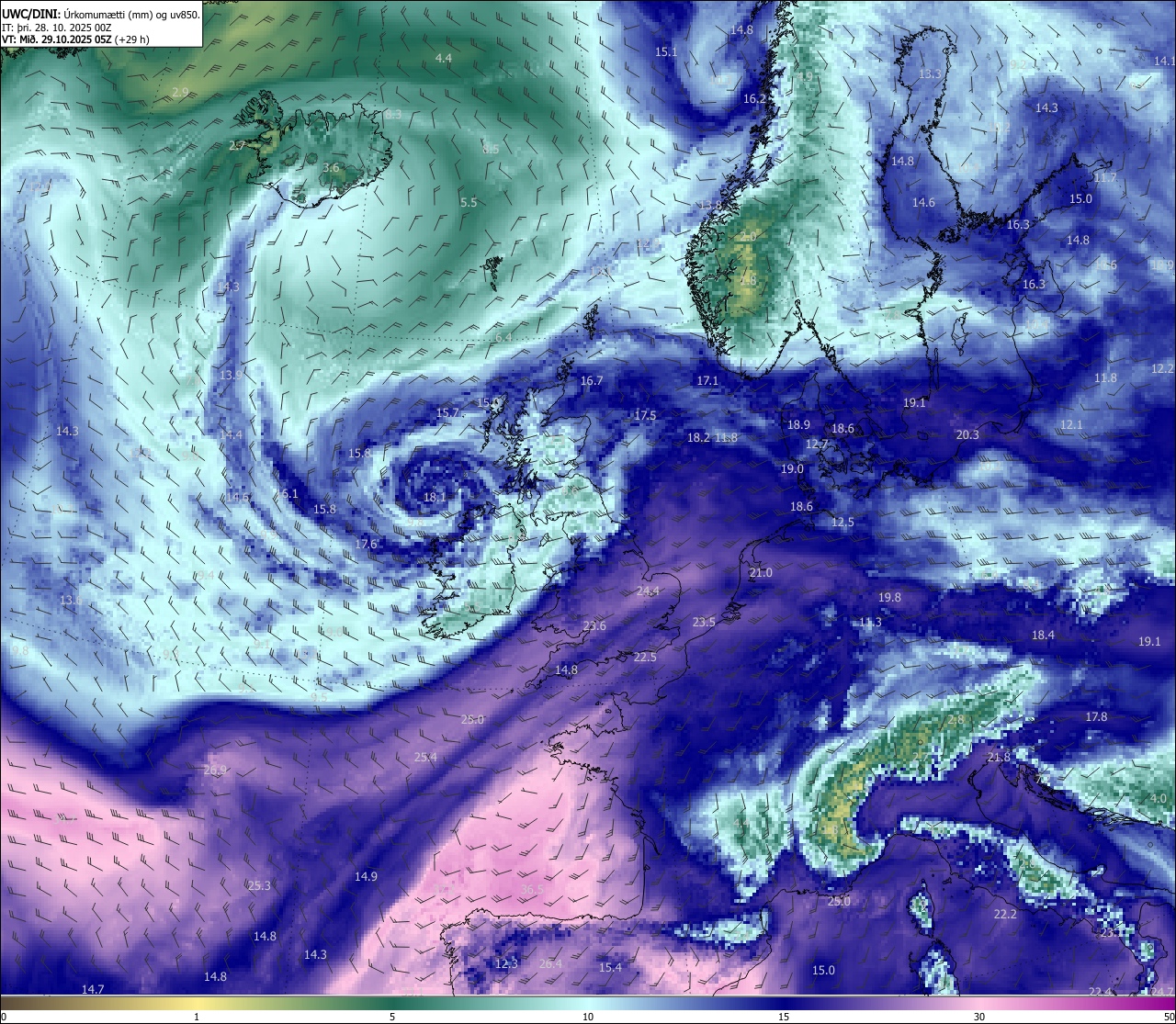The width and height of the screenshot is (1176, 1024).
Task: Click the value '17.6' west of Ireland
Action: click(x=366, y=544)
